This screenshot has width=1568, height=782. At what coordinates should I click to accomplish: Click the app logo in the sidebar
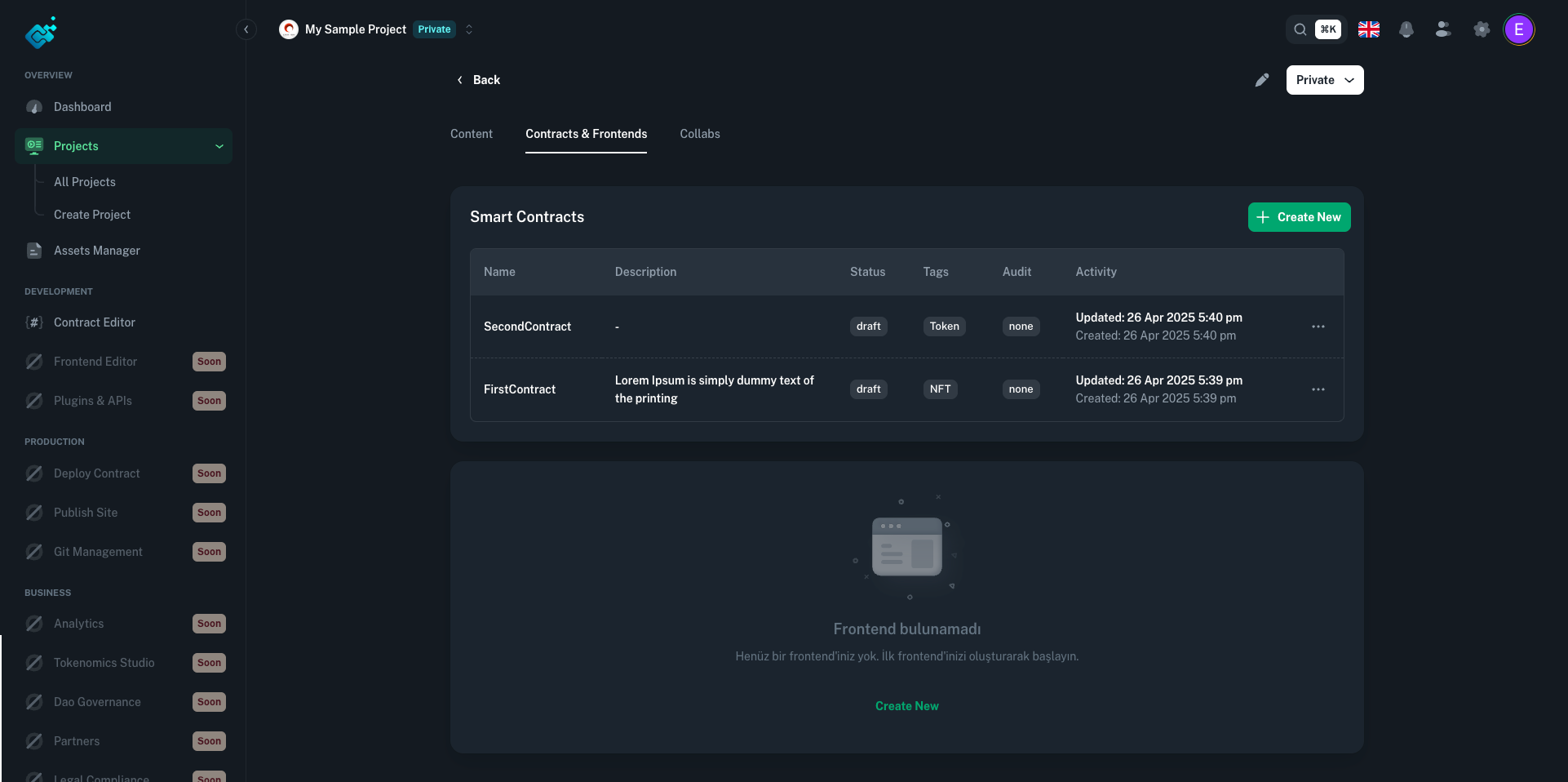coord(41,32)
